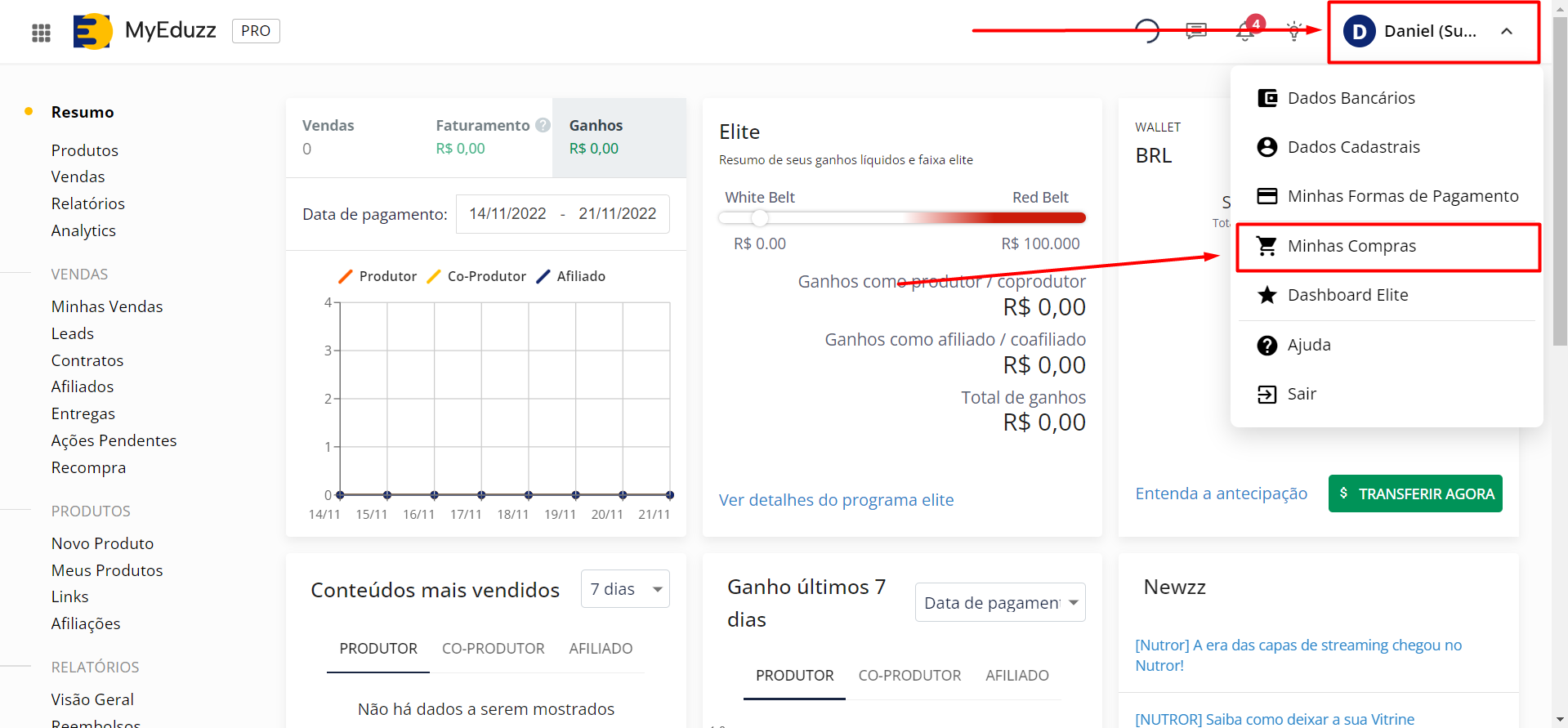This screenshot has width=1568, height=728.
Task: Open Visão Geral sidebar link
Action: click(92, 699)
